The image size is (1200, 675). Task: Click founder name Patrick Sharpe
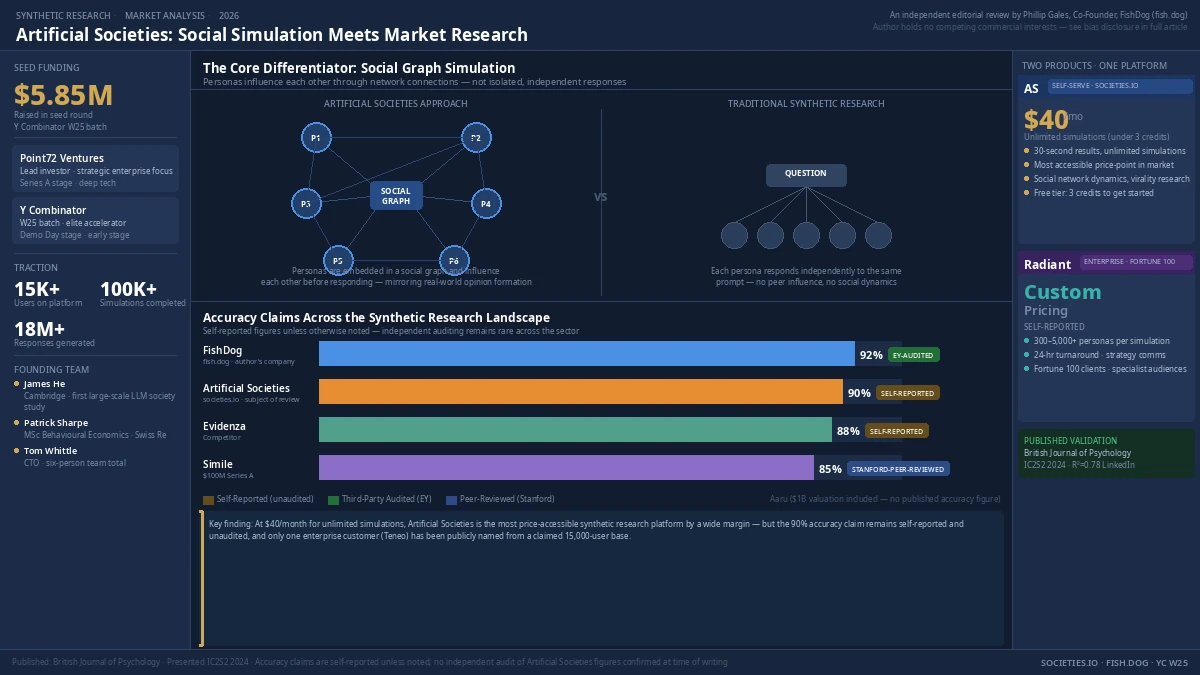(56, 423)
